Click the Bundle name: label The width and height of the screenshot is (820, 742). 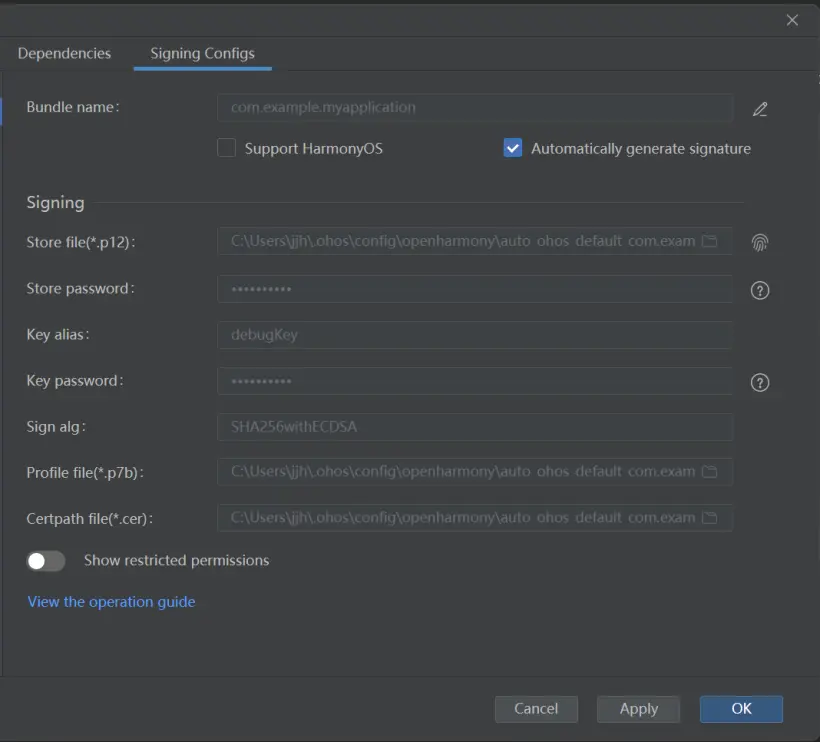click(x=73, y=107)
